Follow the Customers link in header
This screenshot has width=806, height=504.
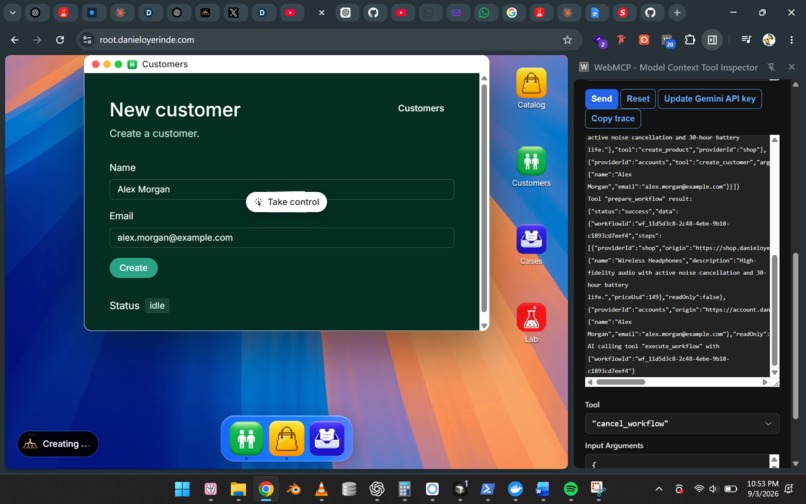tap(421, 108)
